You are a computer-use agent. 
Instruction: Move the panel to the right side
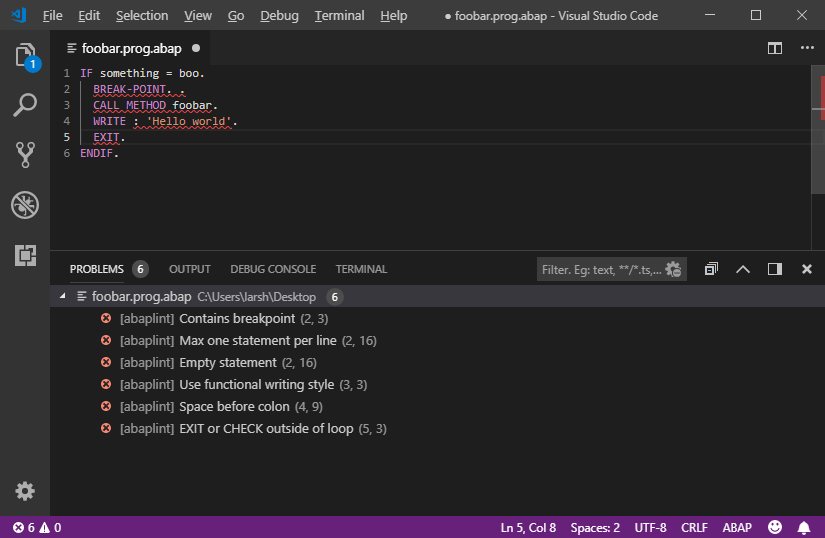click(774, 269)
